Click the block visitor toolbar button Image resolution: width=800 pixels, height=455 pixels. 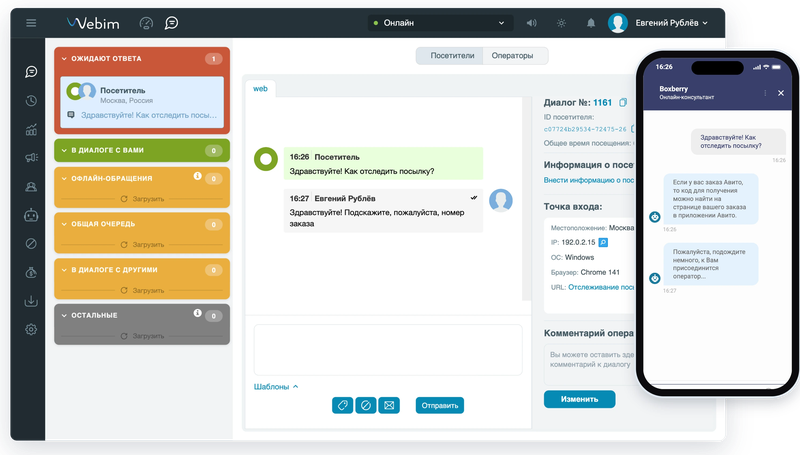366,406
